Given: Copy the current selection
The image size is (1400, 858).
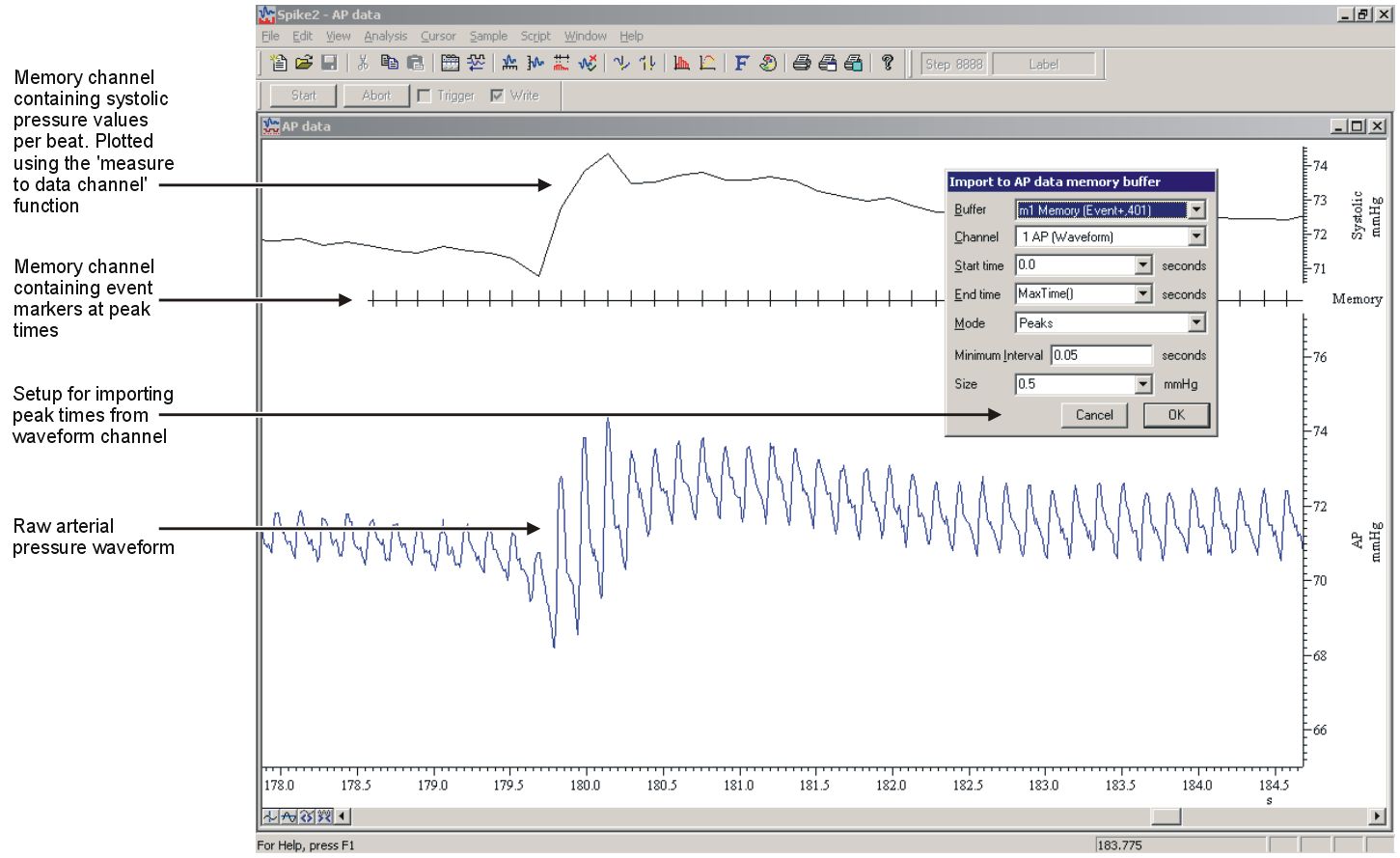Looking at the screenshot, I should [391, 64].
